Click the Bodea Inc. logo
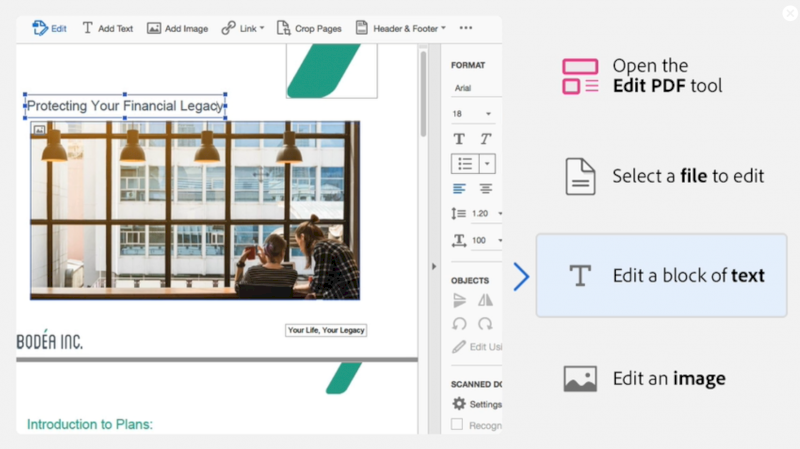 tap(49, 340)
